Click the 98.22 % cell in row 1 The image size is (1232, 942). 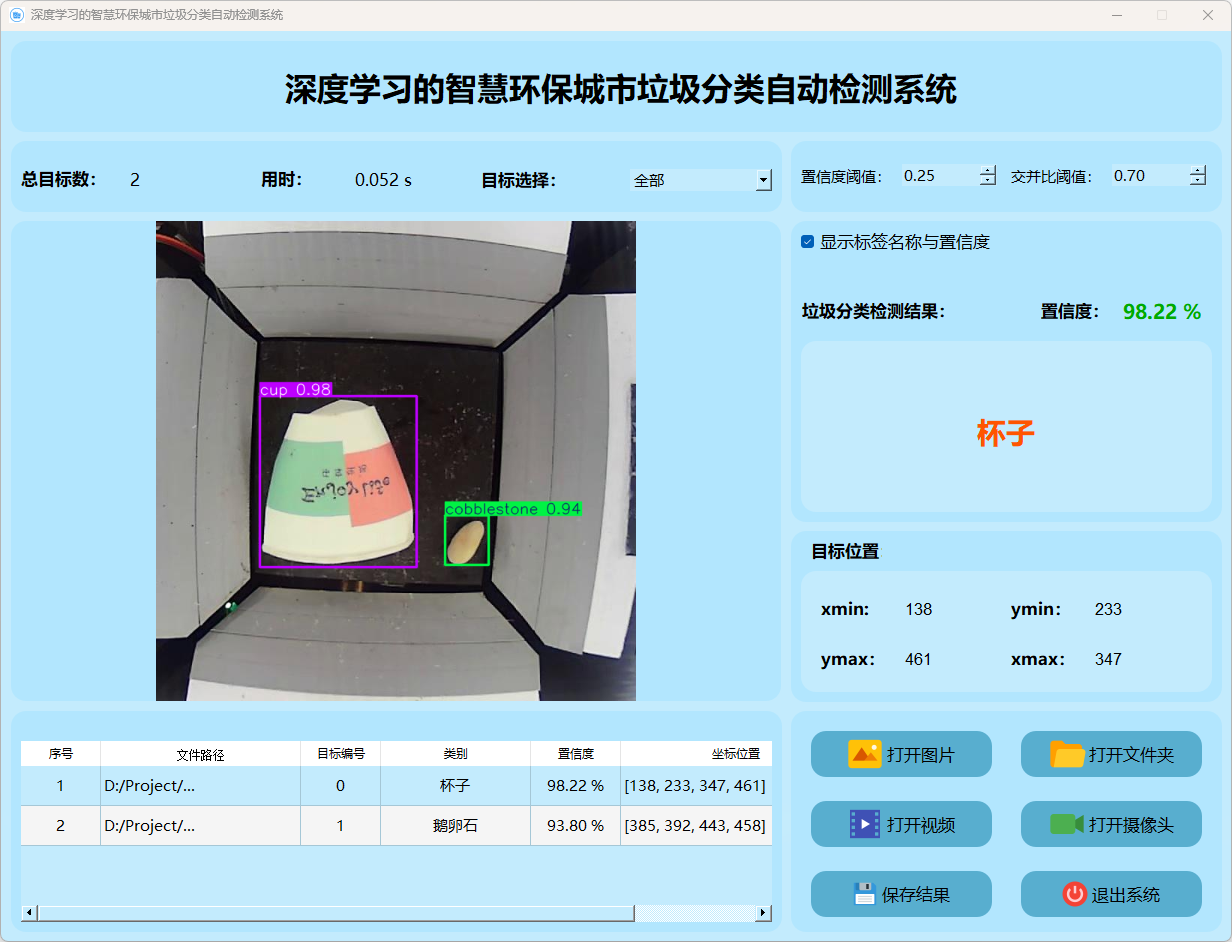(576, 786)
